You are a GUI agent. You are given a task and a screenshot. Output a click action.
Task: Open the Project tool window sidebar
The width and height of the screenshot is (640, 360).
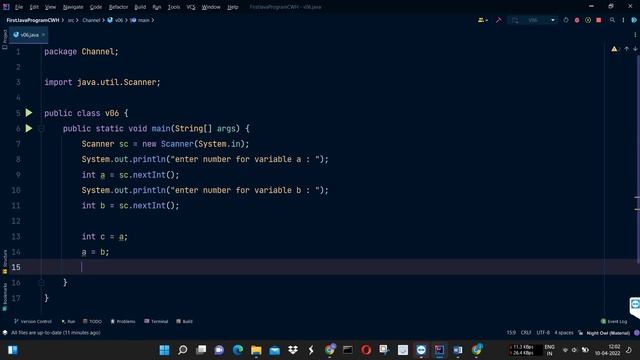(4, 39)
